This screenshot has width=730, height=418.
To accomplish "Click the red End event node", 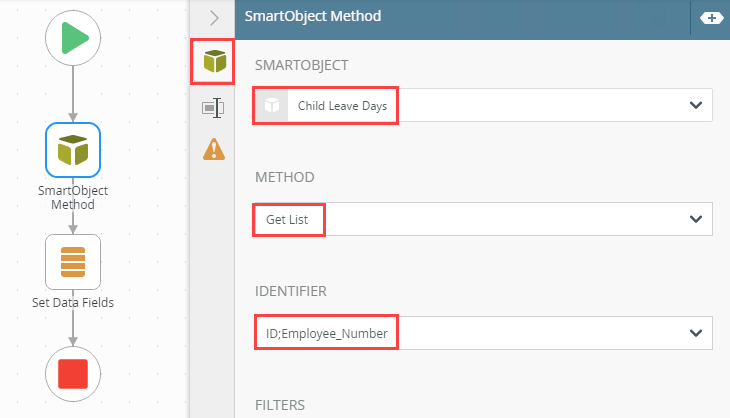I will (x=73, y=374).
